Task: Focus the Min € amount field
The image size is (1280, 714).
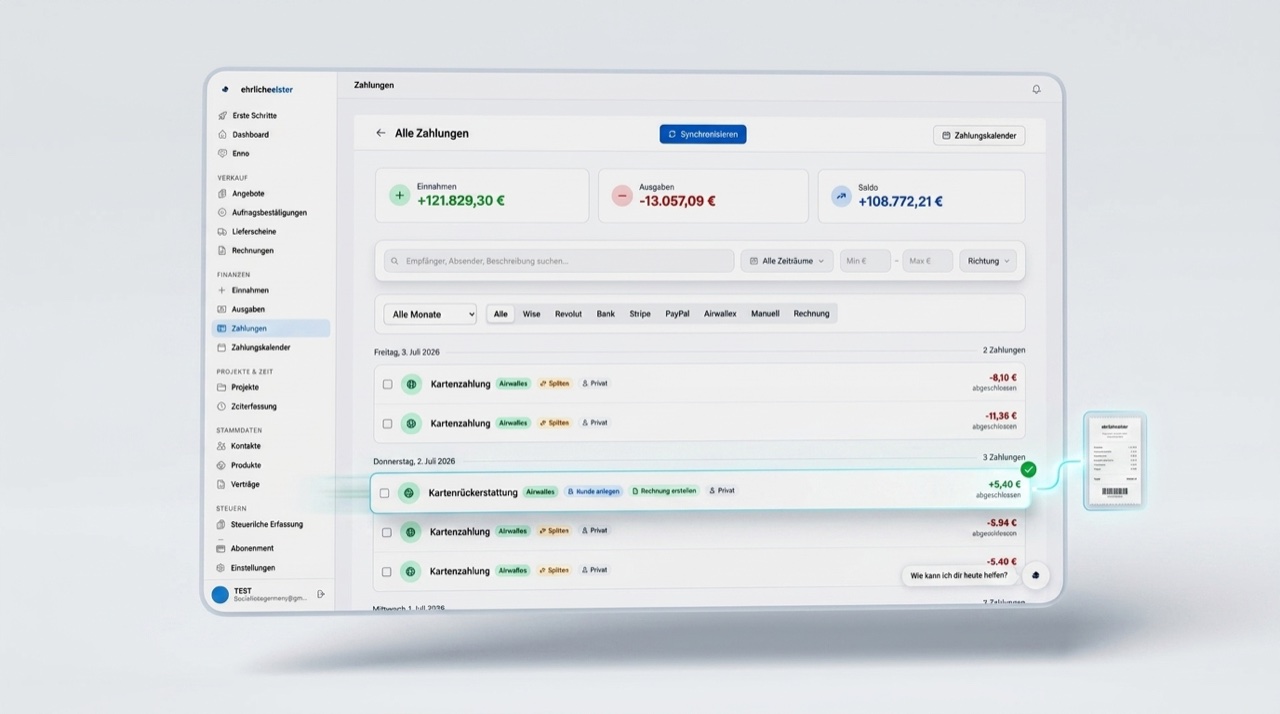Action: tap(865, 261)
